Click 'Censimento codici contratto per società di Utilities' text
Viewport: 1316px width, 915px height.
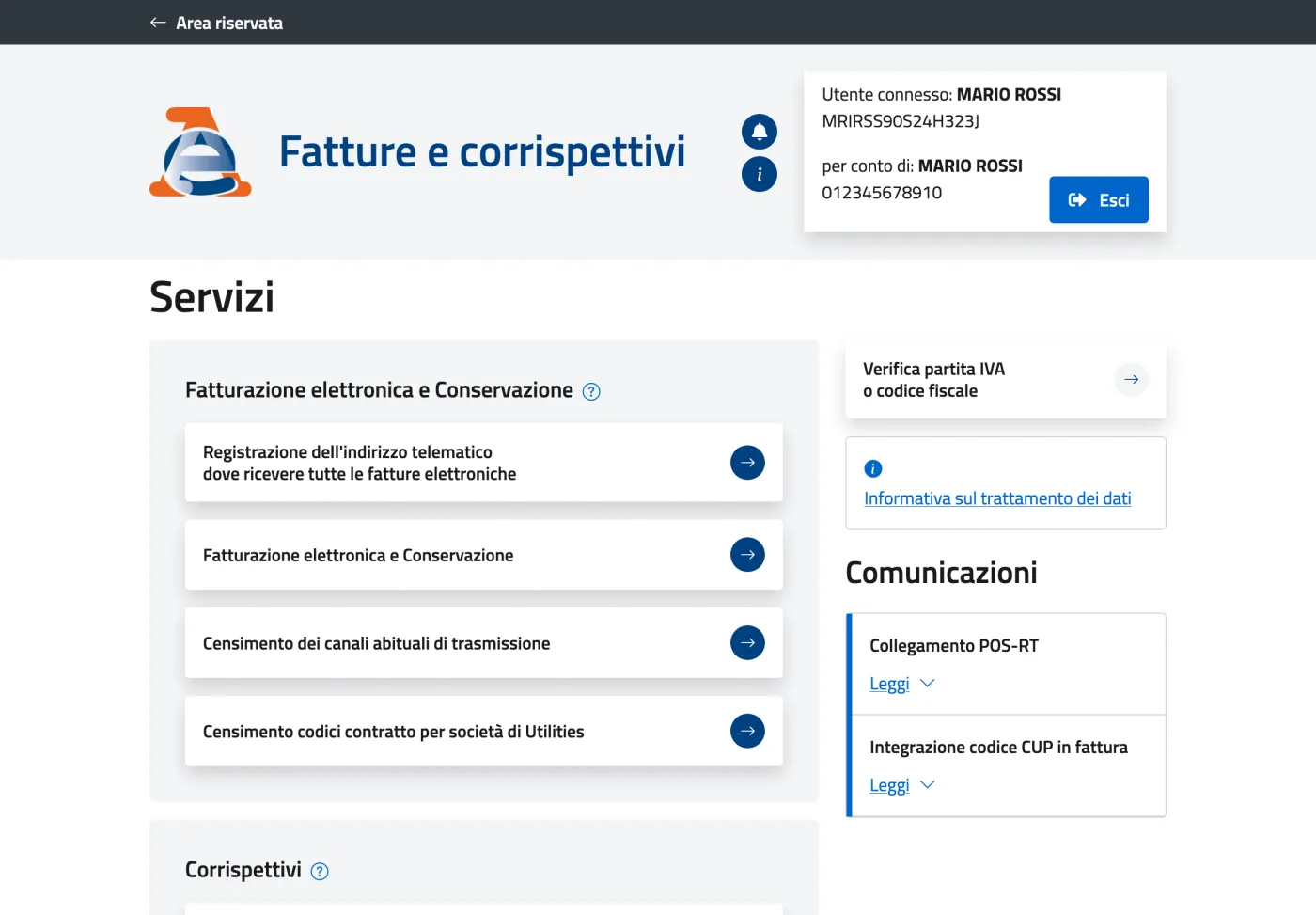pos(393,732)
